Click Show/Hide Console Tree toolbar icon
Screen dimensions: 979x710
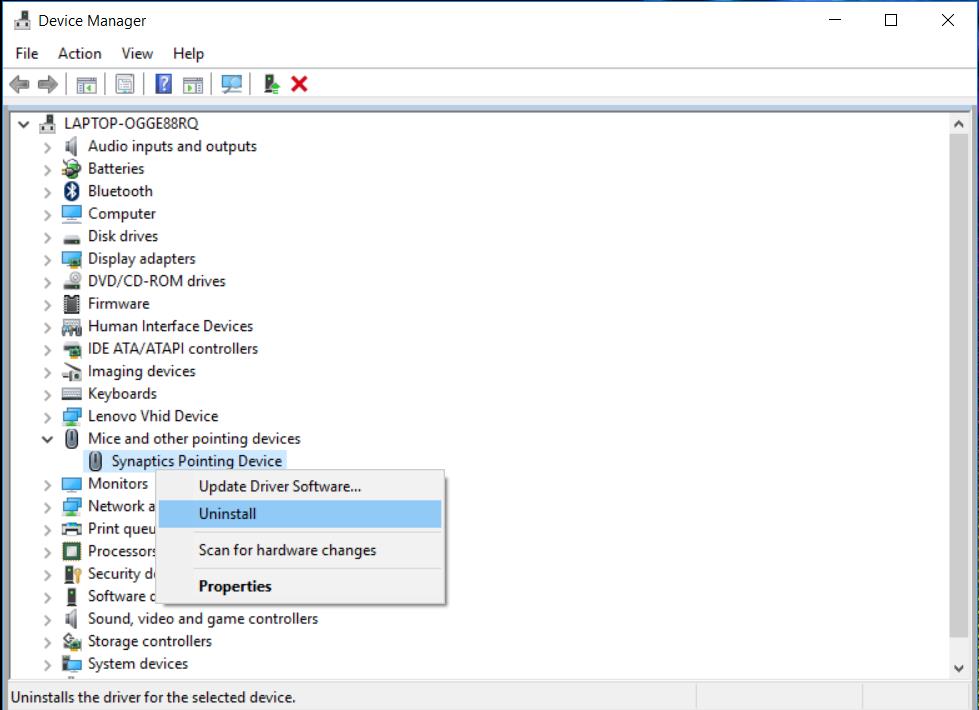[87, 85]
